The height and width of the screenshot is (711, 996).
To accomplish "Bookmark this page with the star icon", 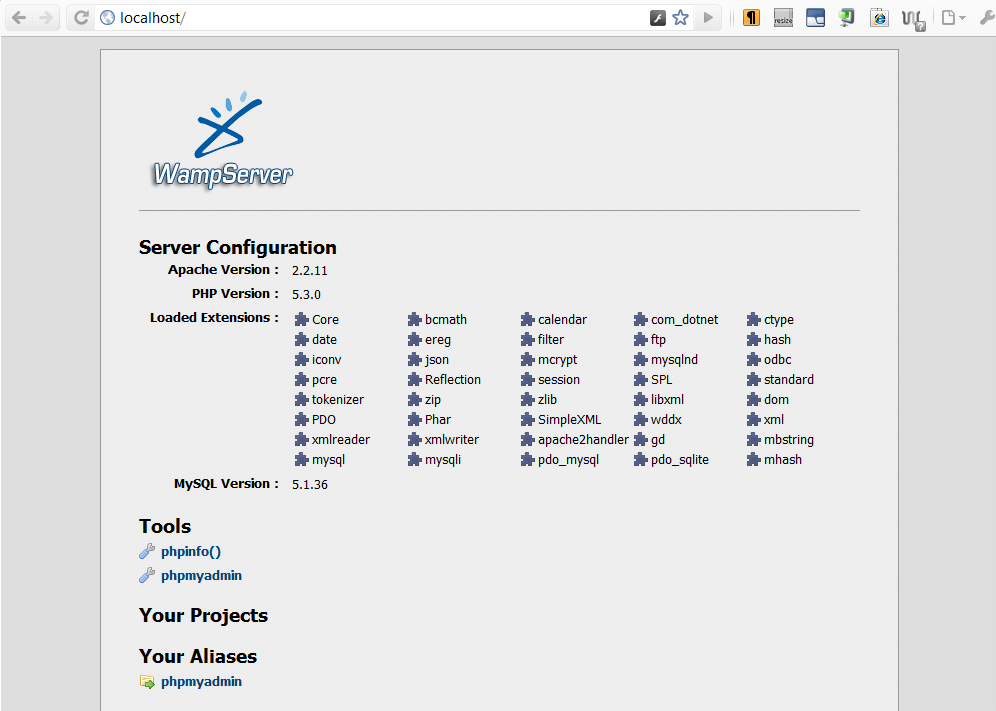I will [x=680, y=18].
